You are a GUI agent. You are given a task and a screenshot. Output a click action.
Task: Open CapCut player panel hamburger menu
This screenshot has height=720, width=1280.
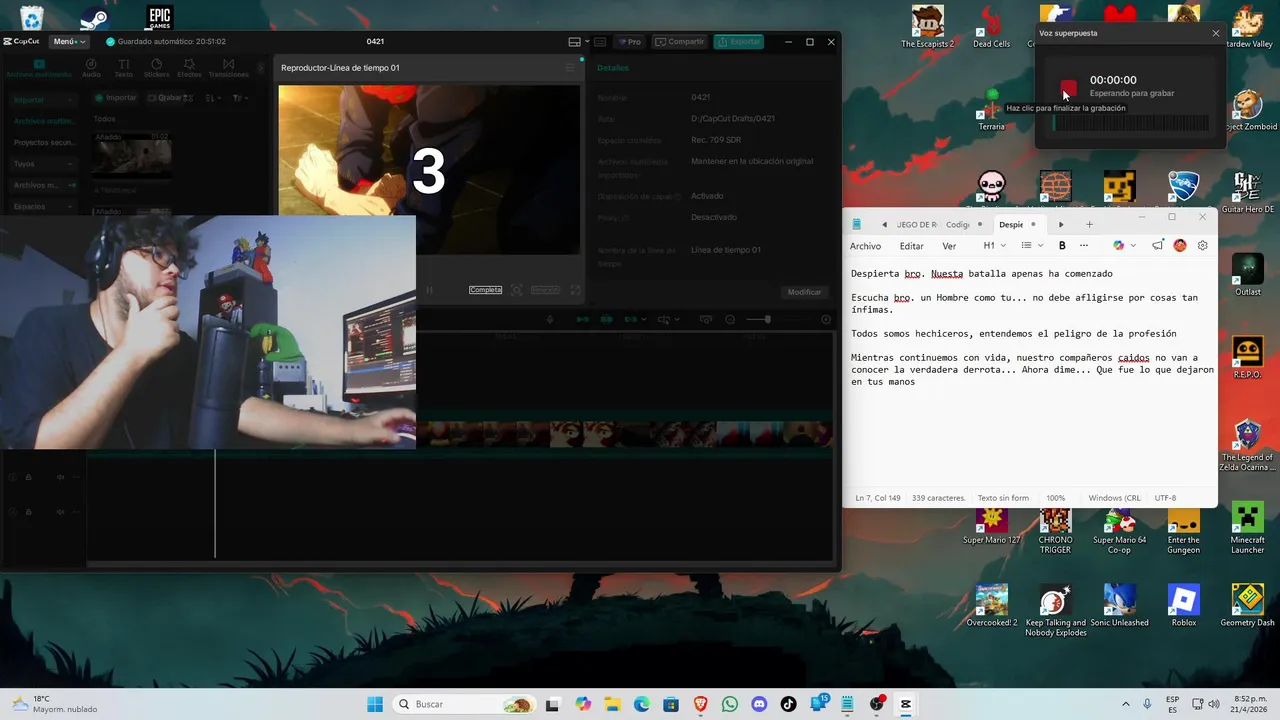tap(570, 67)
